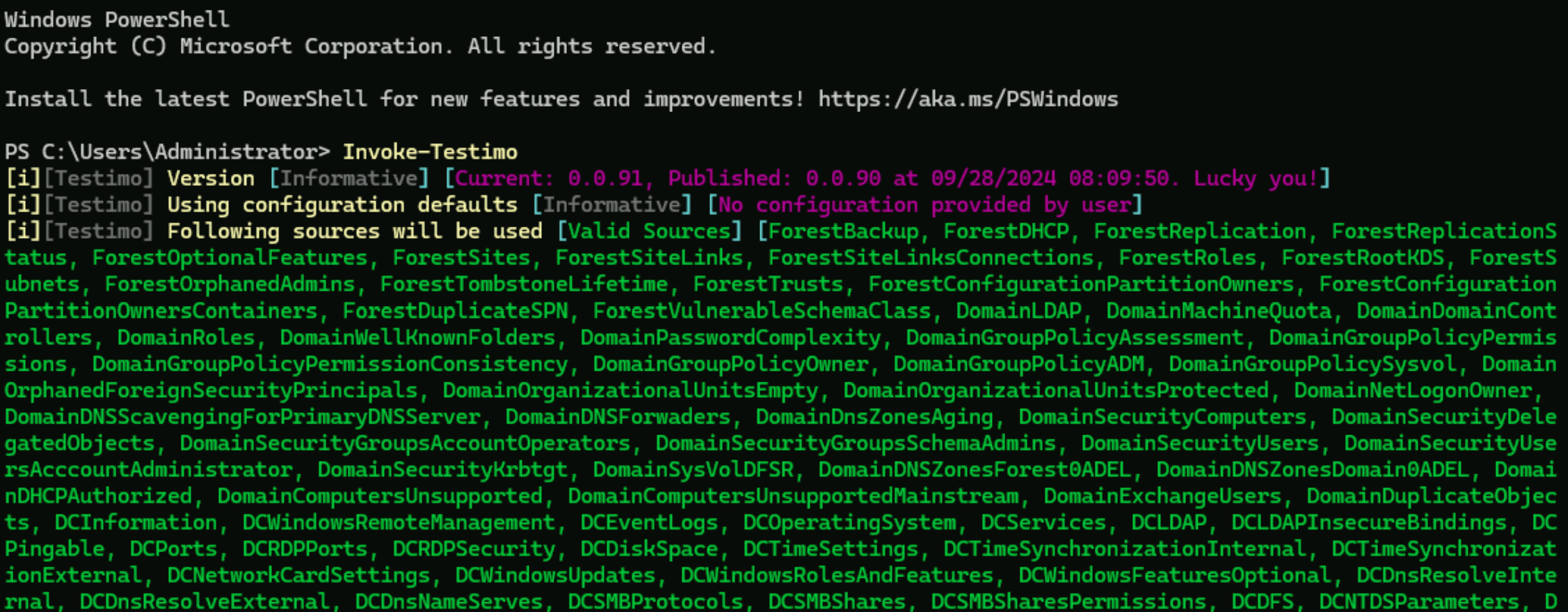Click the ForestTombstoneLifetime source name
Viewport: 1568px width, 612px height.
coord(524,284)
